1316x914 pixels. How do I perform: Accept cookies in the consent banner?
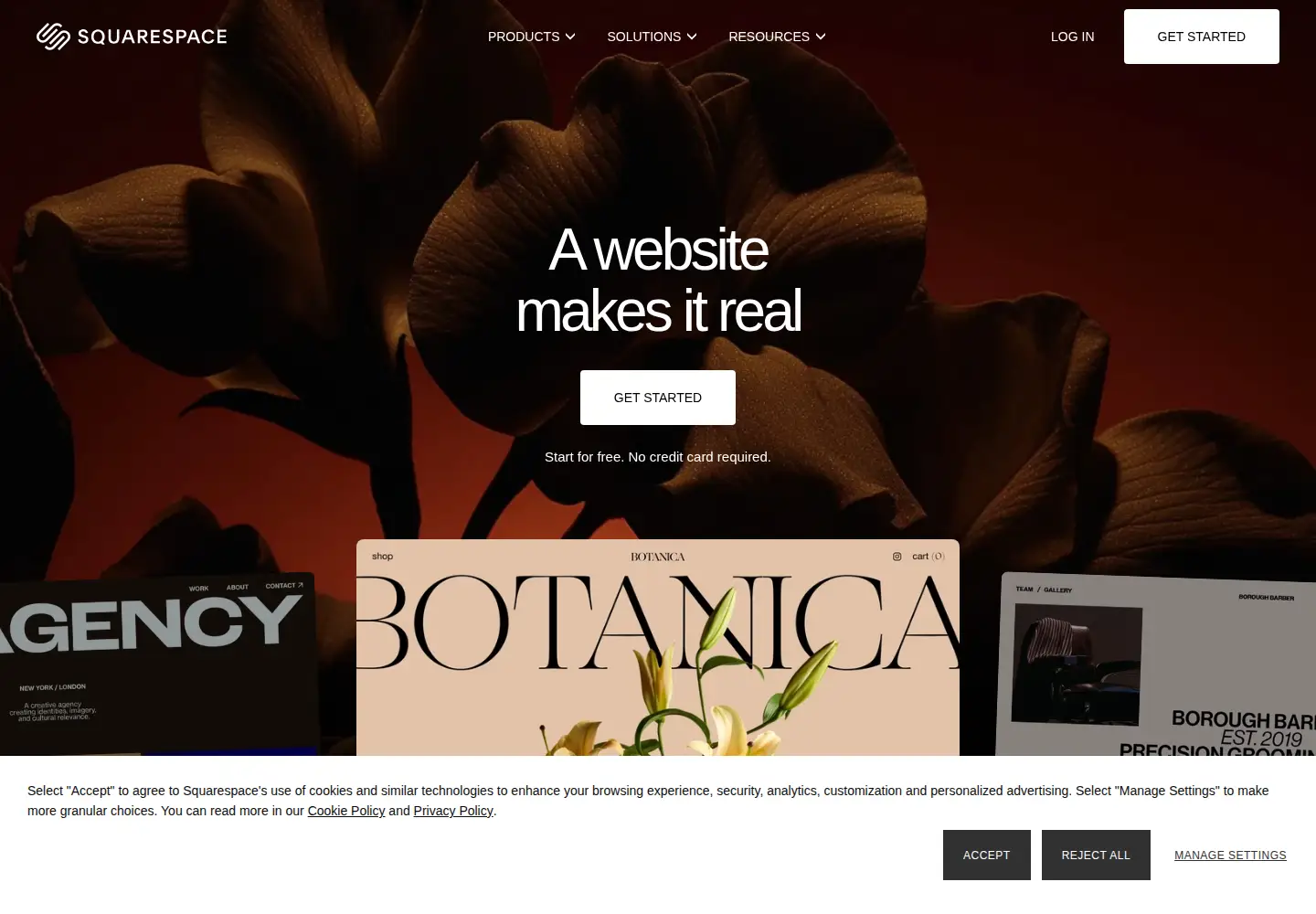point(987,856)
